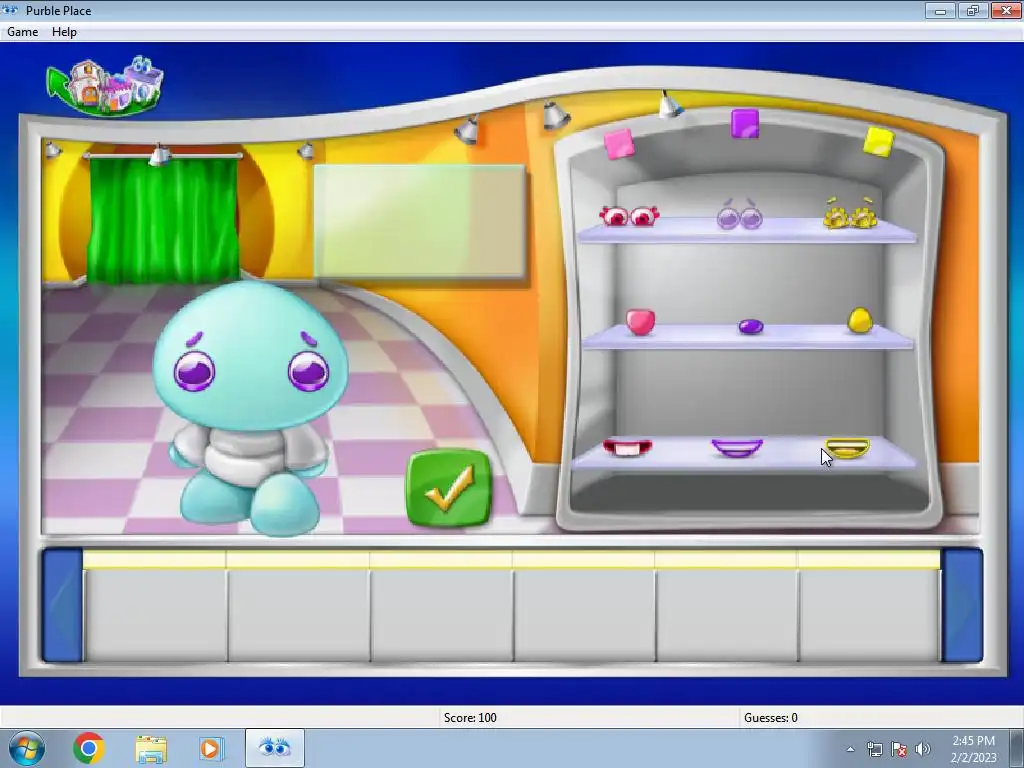
Task: Pick the pink nose from middle shelf
Action: pyautogui.click(x=640, y=322)
